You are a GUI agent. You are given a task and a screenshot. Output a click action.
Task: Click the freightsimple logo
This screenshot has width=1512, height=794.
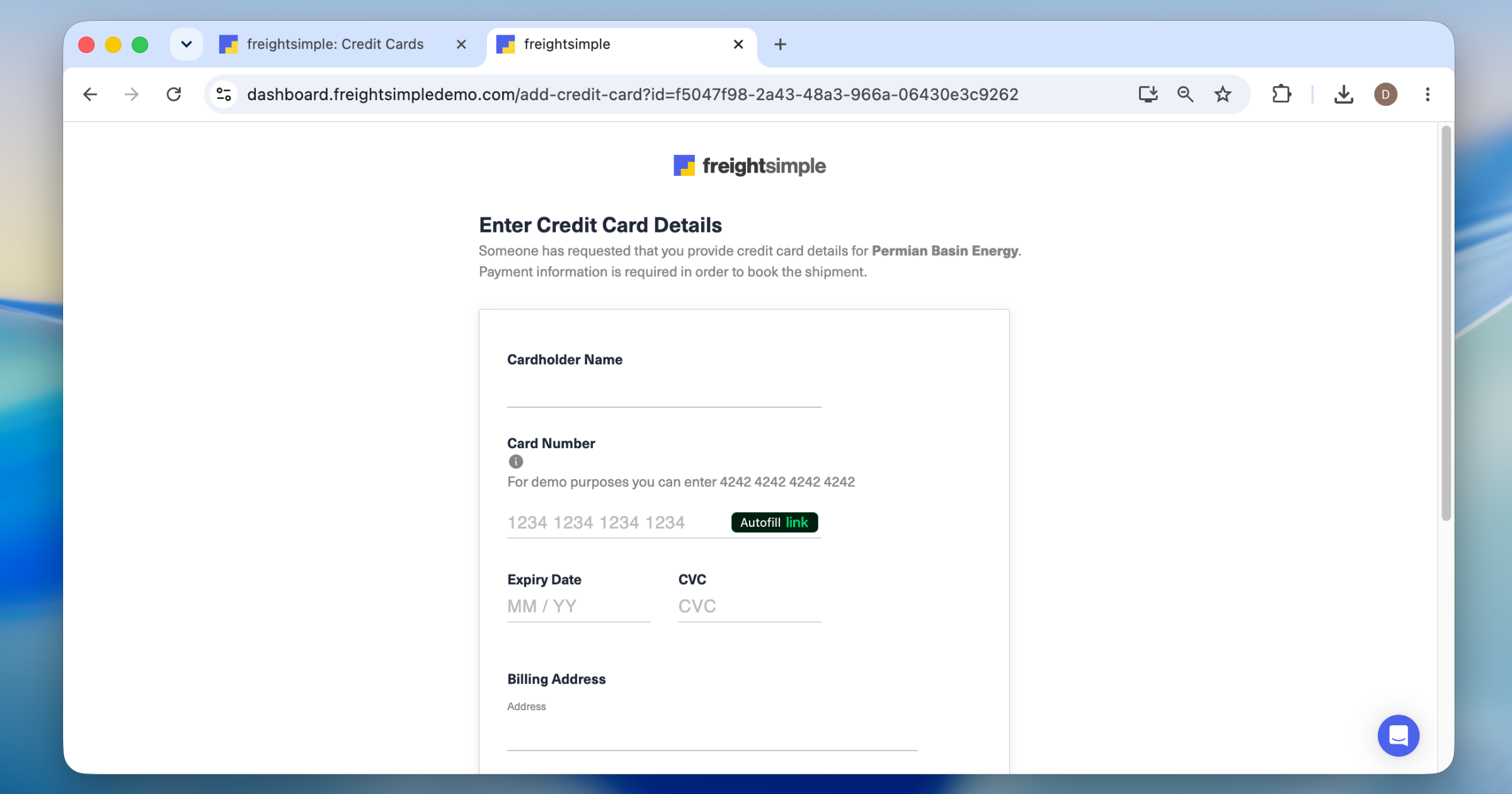[x=749, y=166]
